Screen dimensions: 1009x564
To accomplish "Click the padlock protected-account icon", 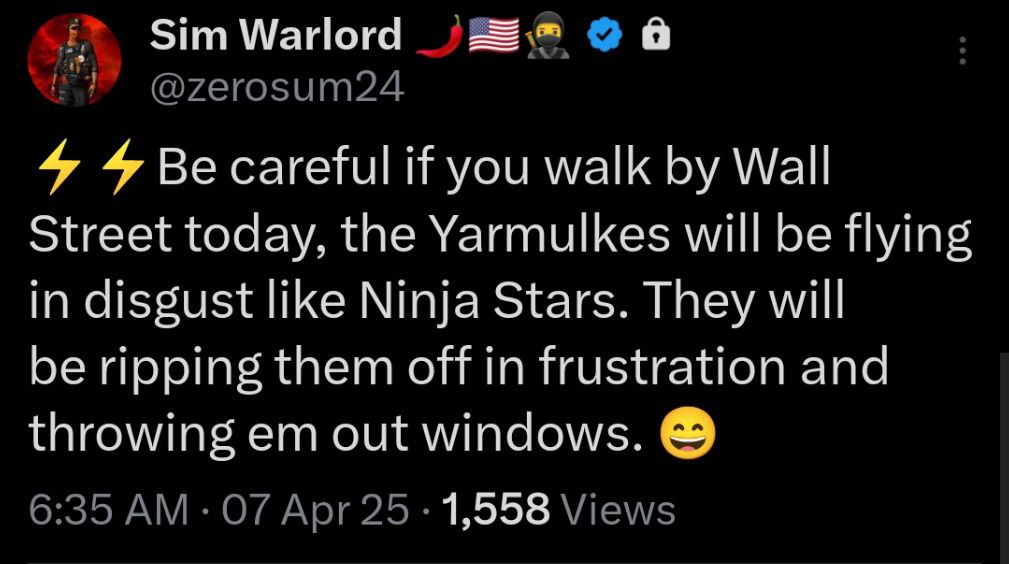I will pos(656,36).
